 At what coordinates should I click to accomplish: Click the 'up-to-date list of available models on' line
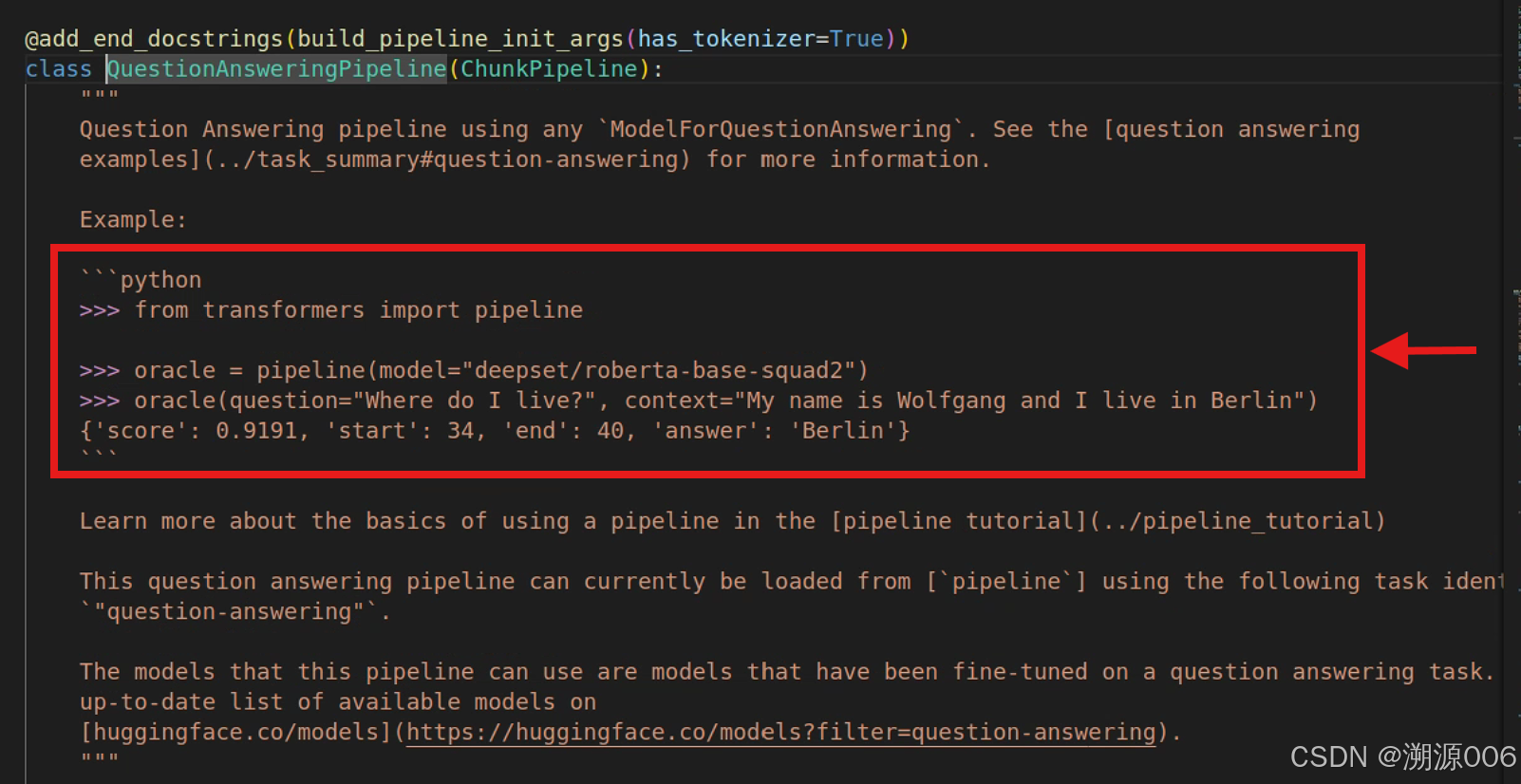pyautogui.click(x=338, y=701)
